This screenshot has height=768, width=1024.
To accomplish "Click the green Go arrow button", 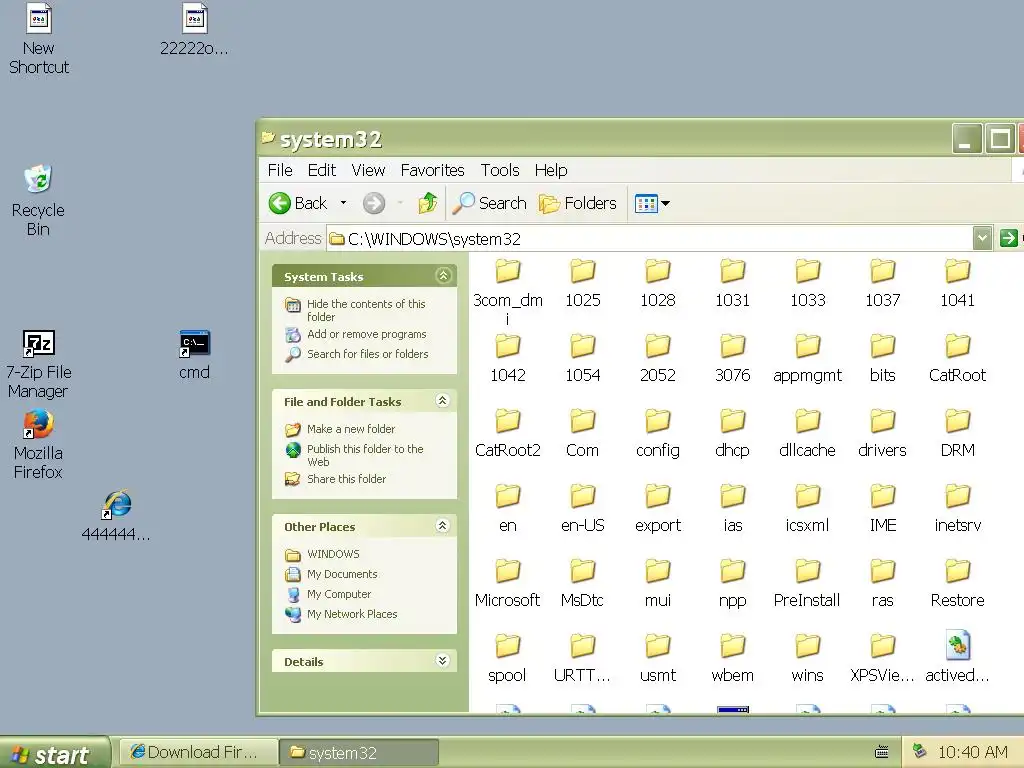I will (1008, 238).
